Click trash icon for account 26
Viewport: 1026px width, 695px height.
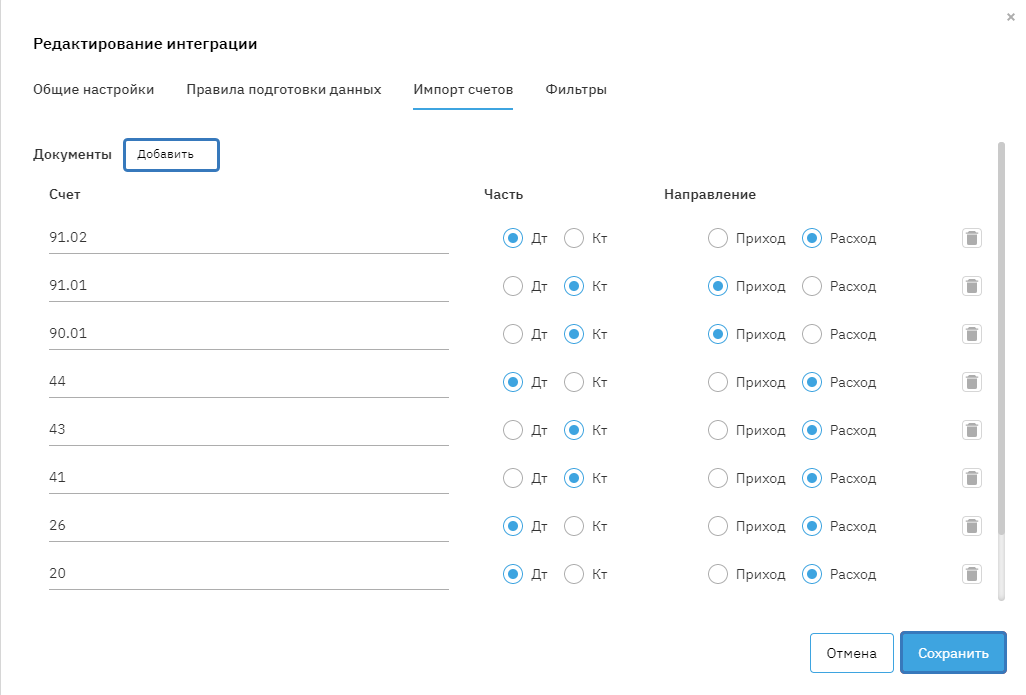(971, 526)
